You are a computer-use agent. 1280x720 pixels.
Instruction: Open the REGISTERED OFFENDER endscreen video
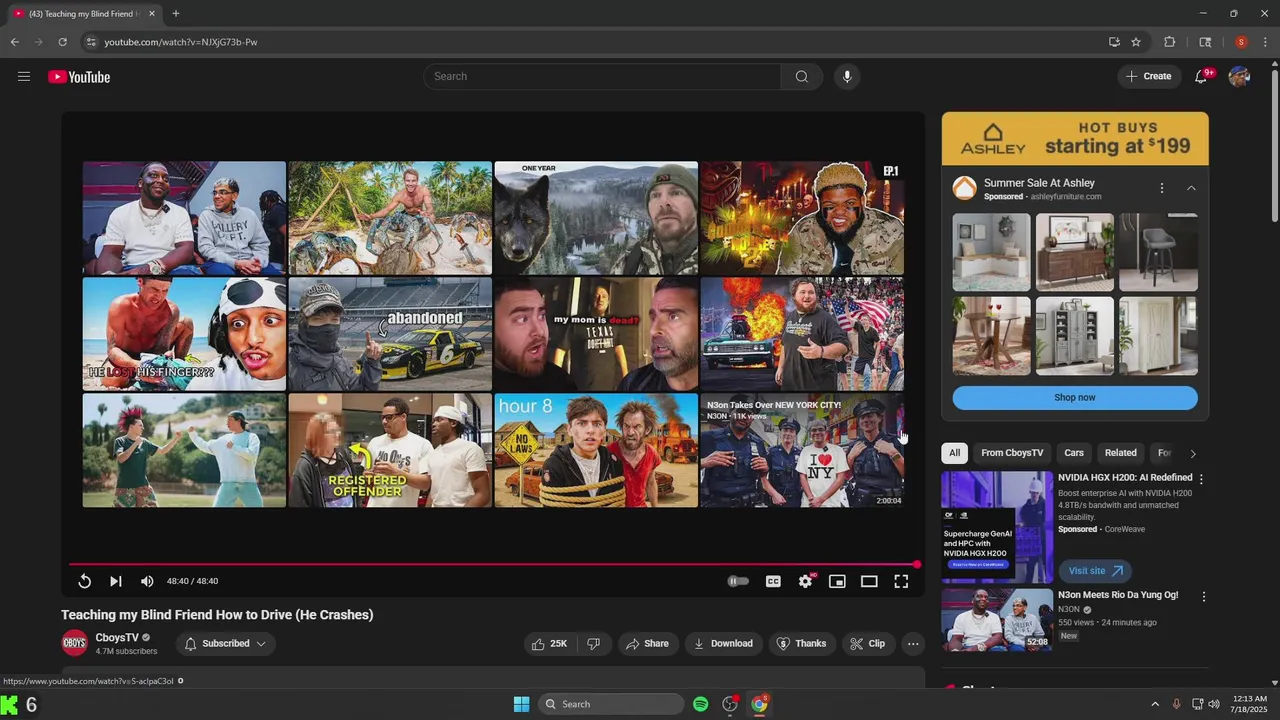[x=390, y=451]
